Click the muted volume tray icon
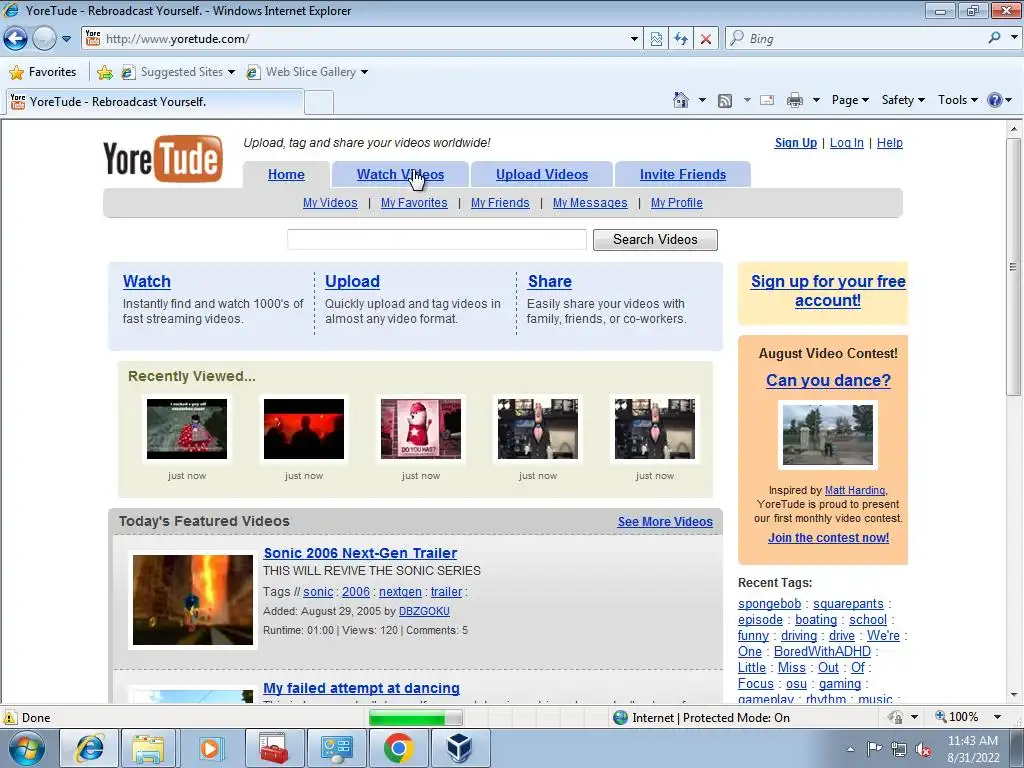The width and height of the screenshot is (1024, 768). coord(923,750)
